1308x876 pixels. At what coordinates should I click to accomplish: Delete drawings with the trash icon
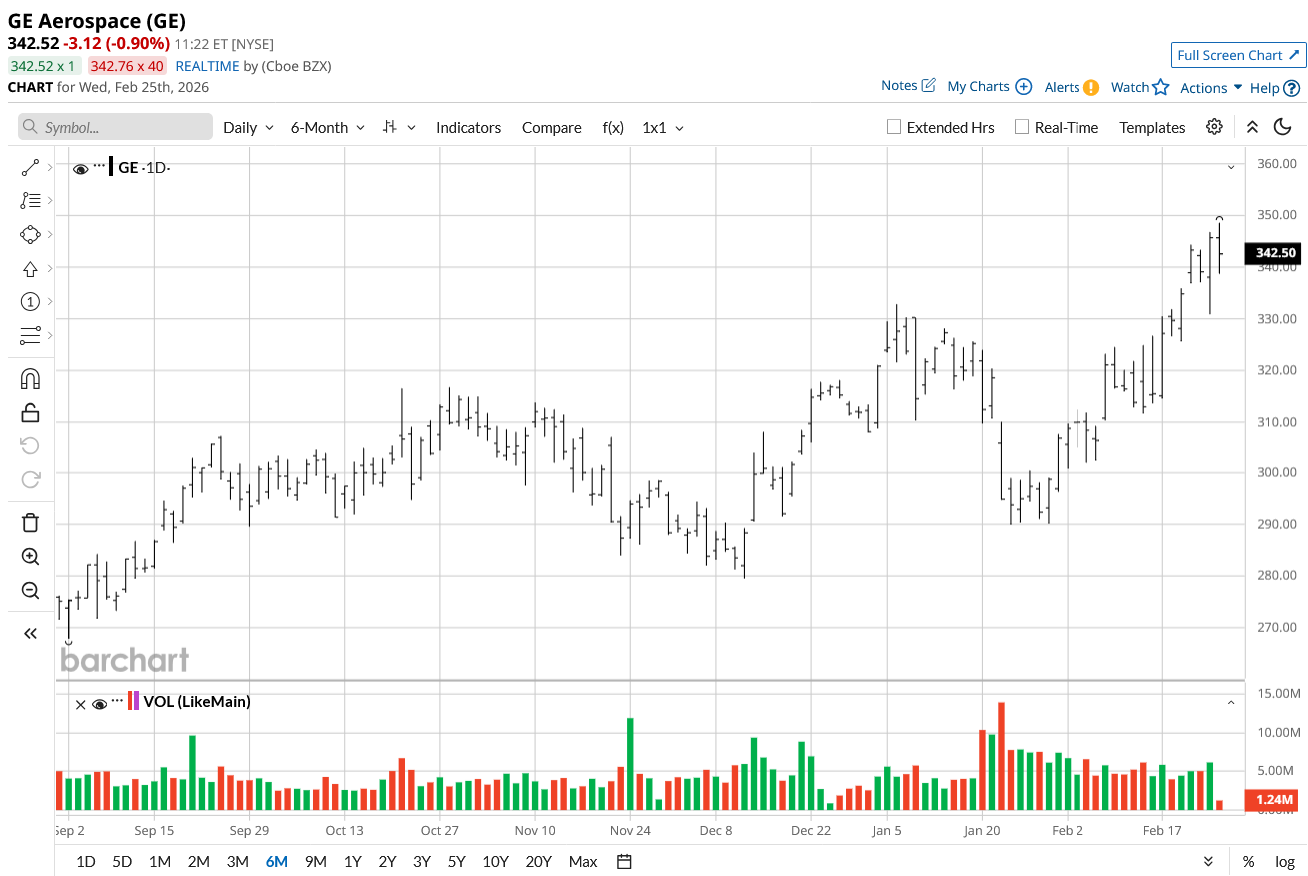coord(30,522)
